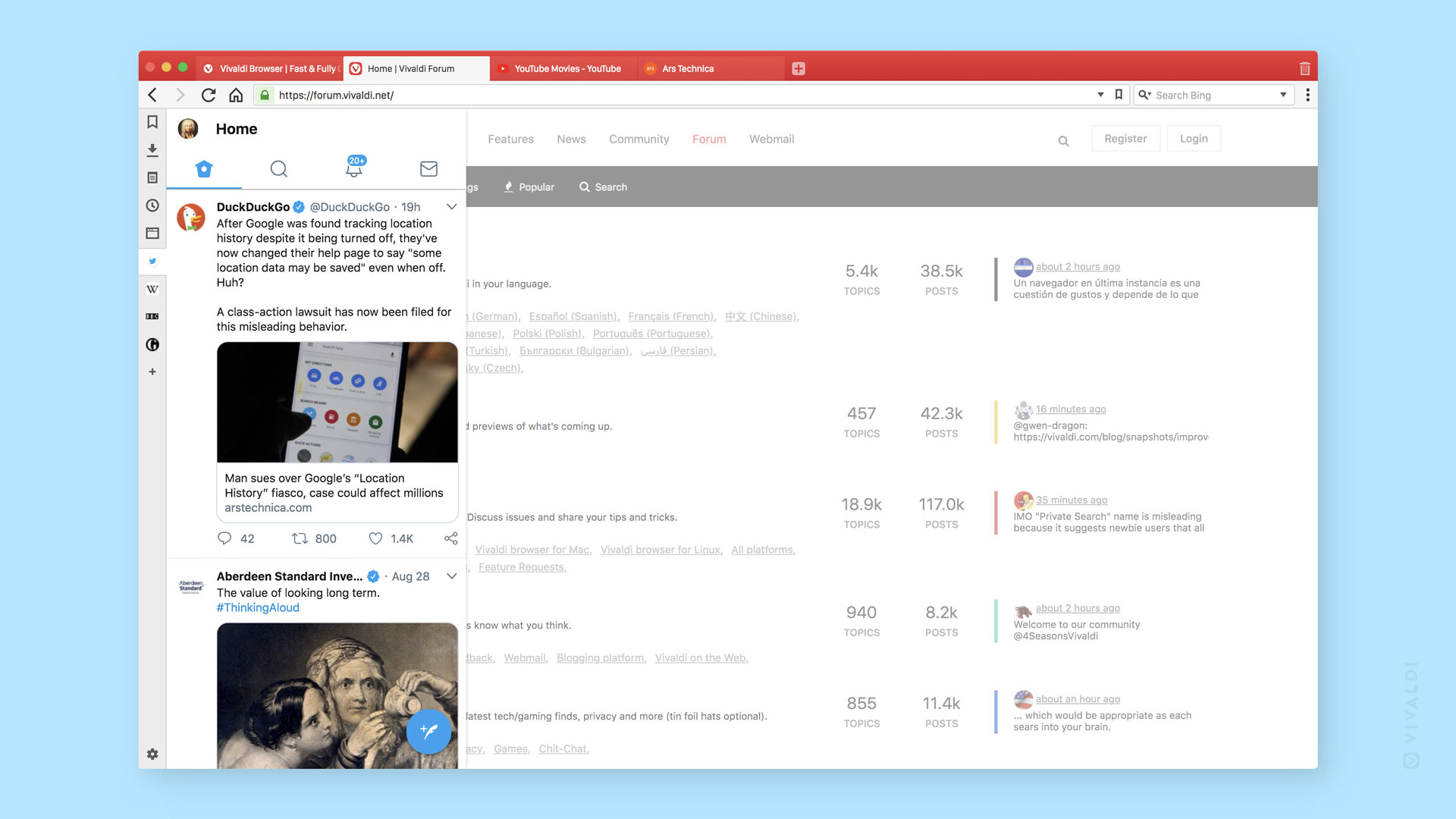Click the add web panel icon in sidebar
Image resolution: width=1456 pixels, height=819 pixels.
coord(152,372)
